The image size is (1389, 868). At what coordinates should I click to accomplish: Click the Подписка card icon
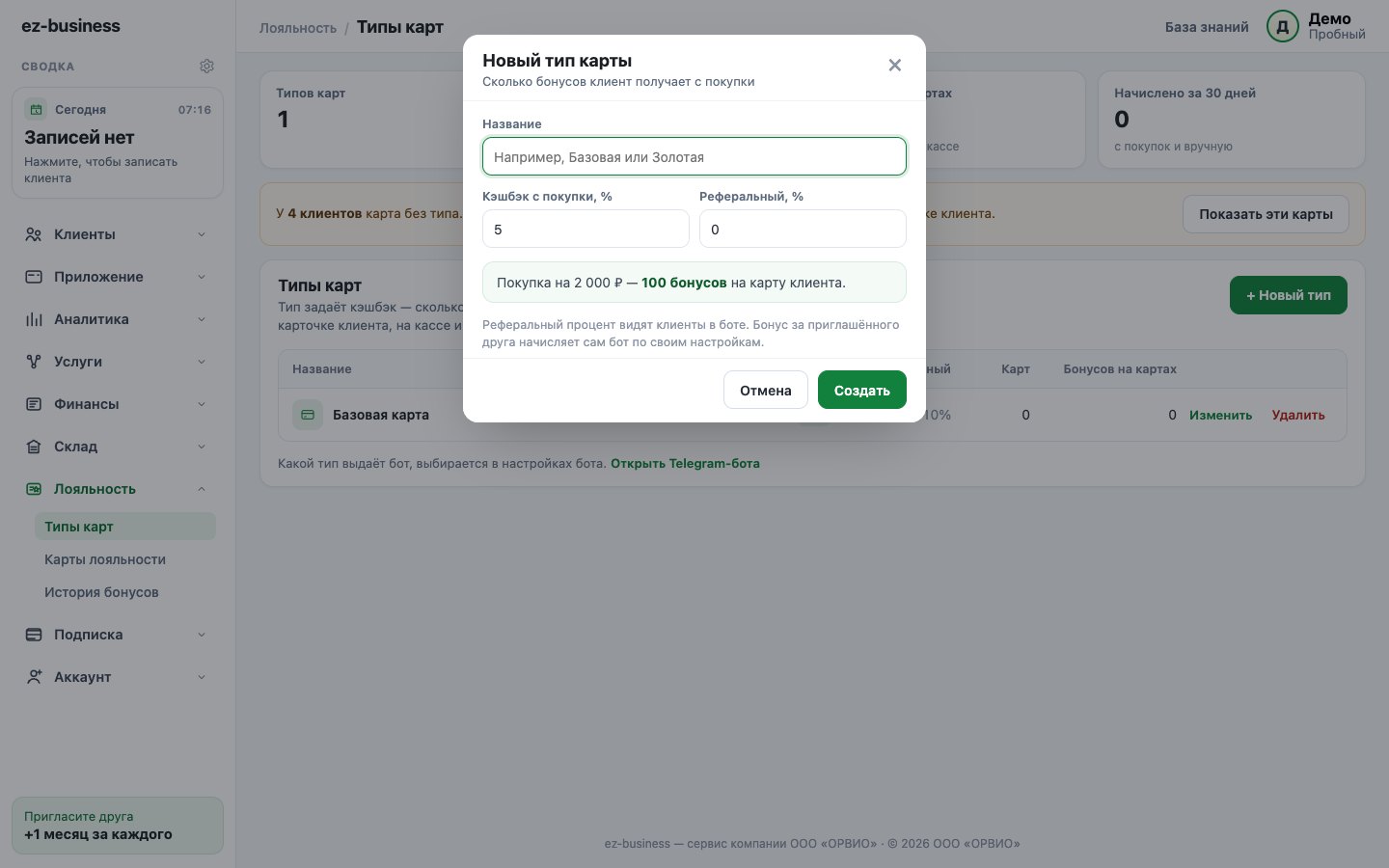34,635
